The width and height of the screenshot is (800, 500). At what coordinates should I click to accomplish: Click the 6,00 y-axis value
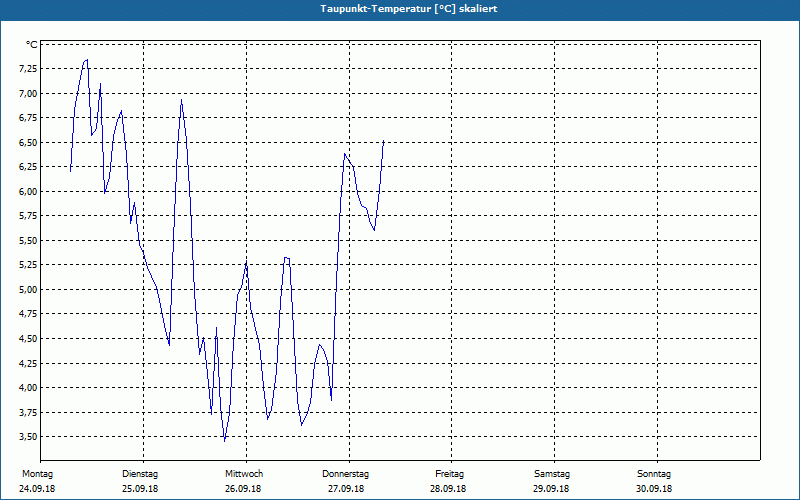[28, 191]
